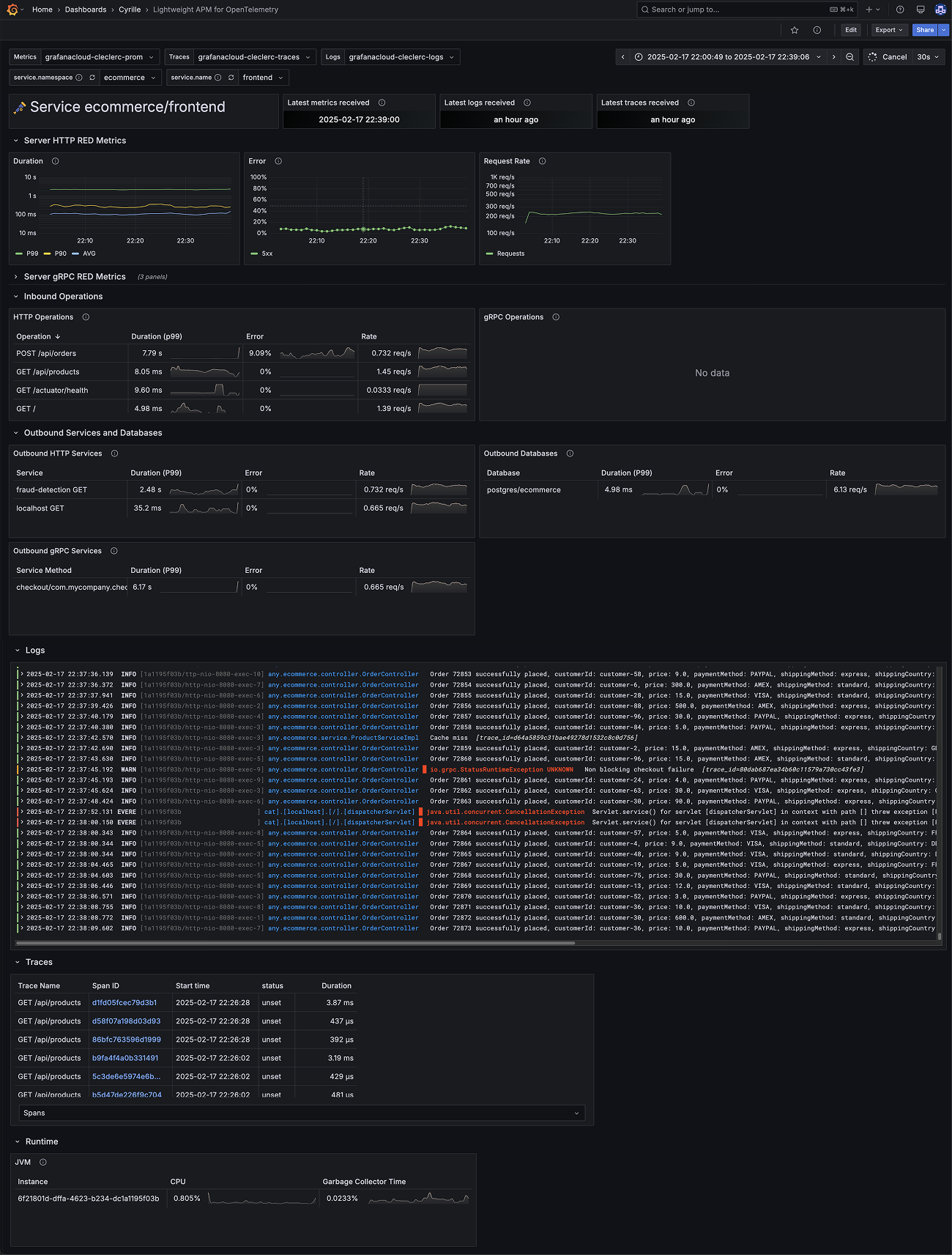Click the Edit dashboard button
The width and height of the screenshot is (952, 1255).
pos(850,30)
